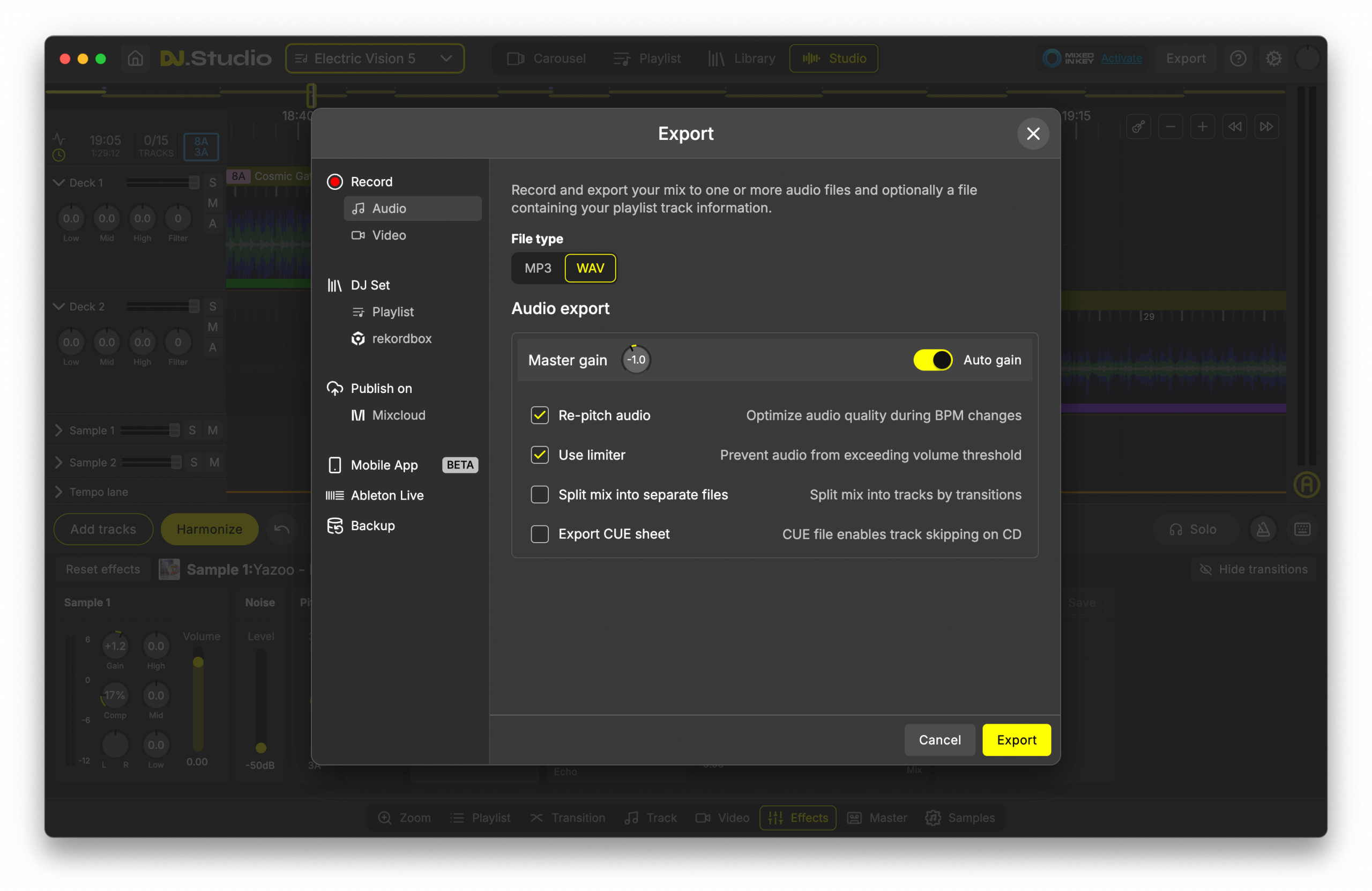The height and width of the screenshot is (891, 1372).
Task: Select rekordbox export option
Action: [401, 338]
